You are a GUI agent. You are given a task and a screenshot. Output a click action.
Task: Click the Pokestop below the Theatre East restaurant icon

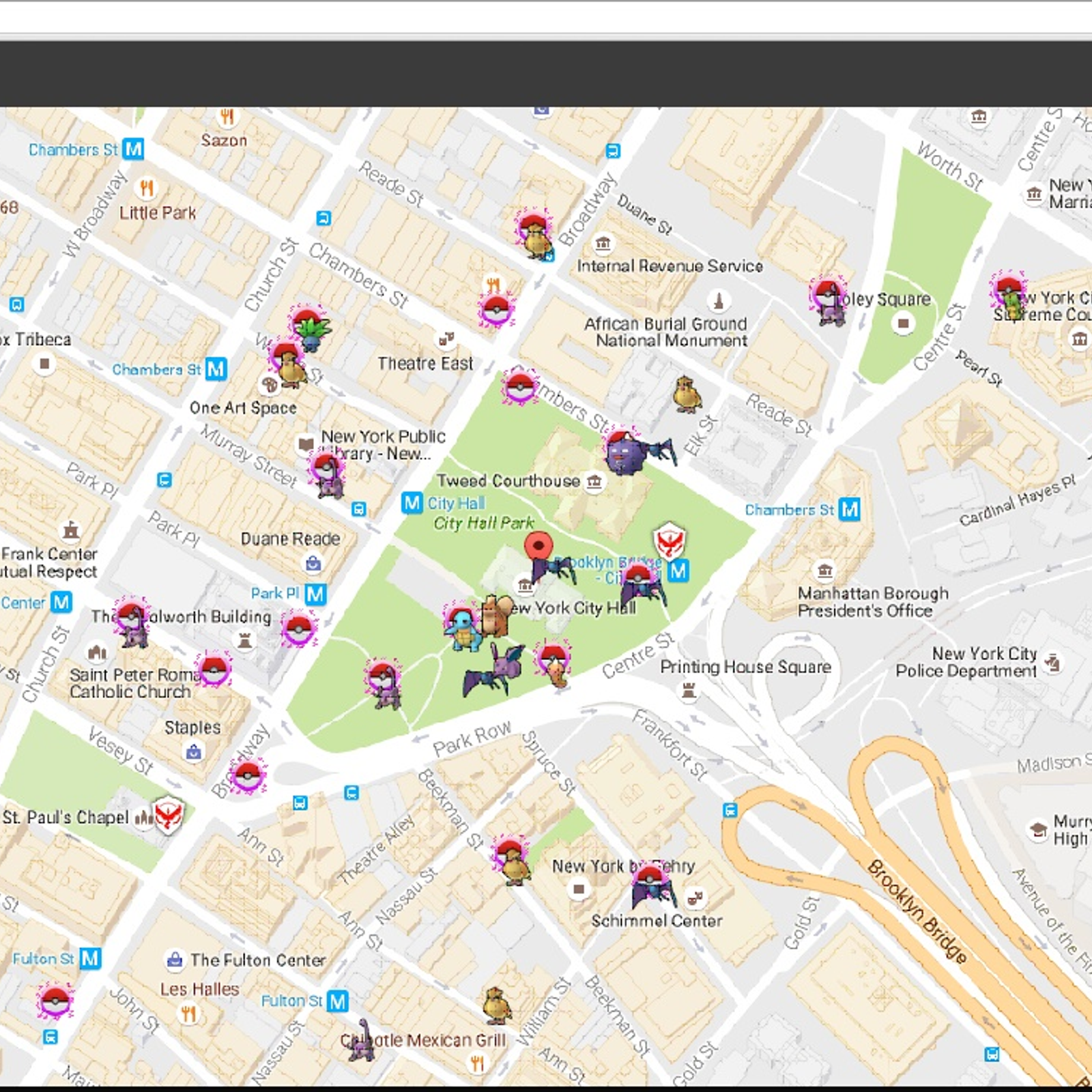496,309
